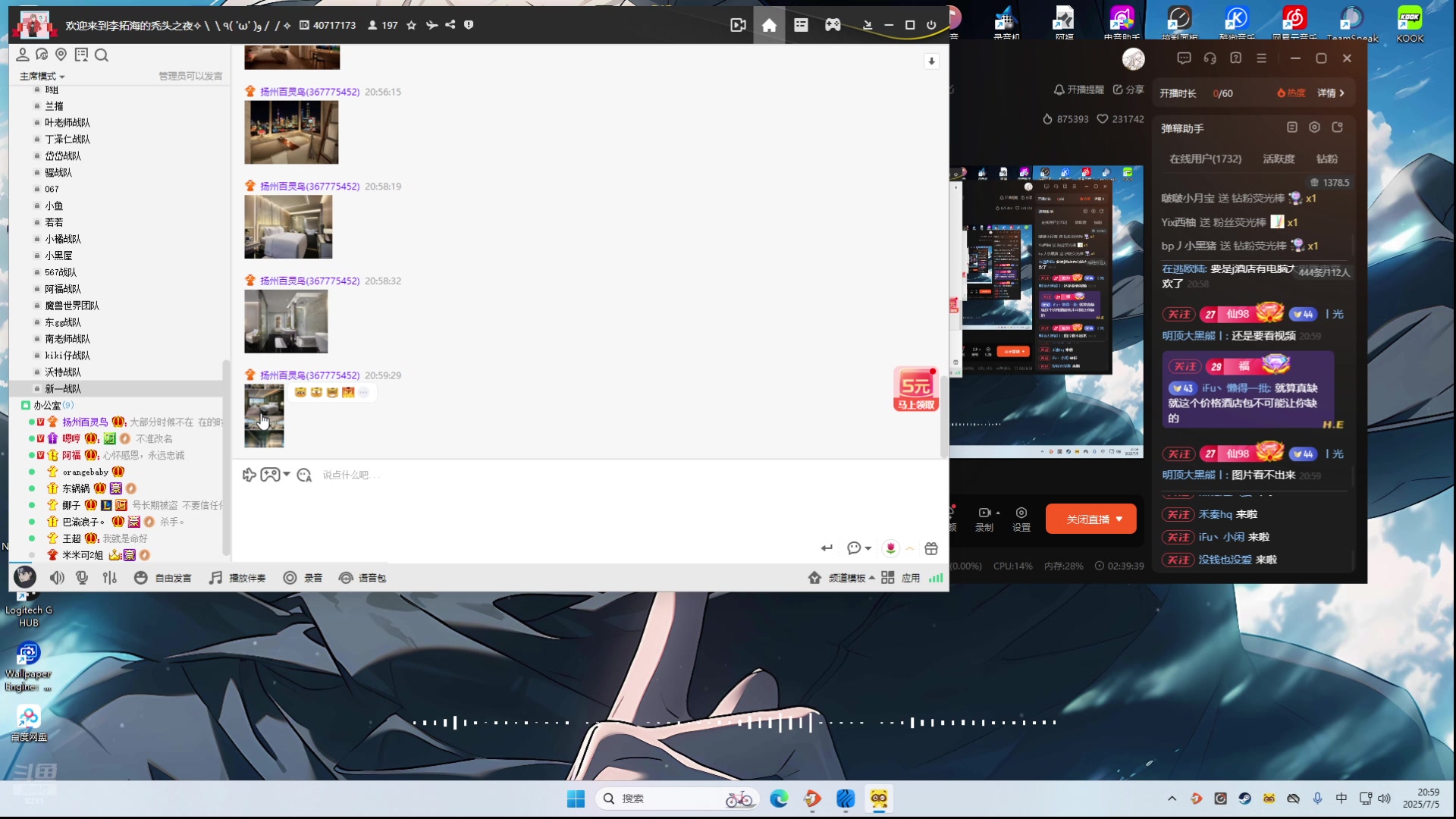This screenshot has height=819, width=1456.
Task: Click the airplane invite icon in title bar
Action: point(431,25)
